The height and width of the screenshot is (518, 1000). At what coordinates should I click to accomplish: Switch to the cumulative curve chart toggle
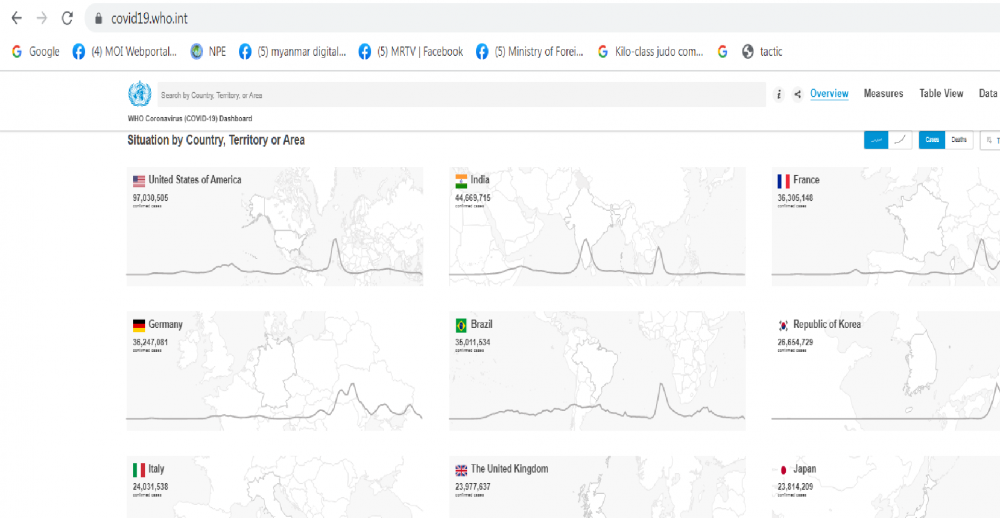(901, 140)
